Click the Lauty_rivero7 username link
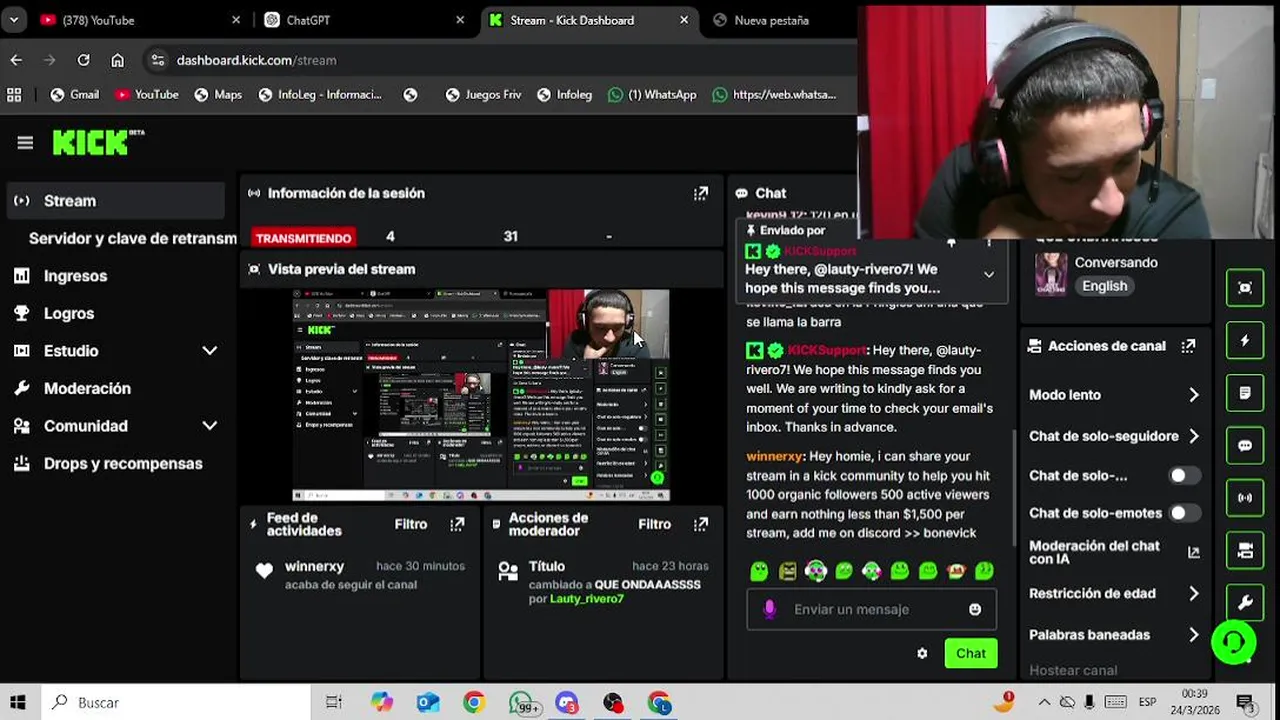 tap(587, 599)
